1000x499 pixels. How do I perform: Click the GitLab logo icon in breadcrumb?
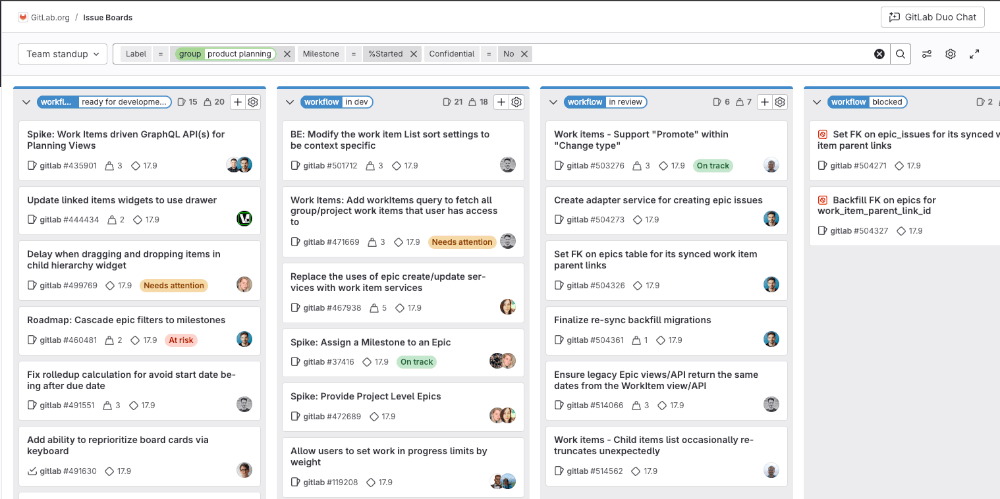click(23, 17)
